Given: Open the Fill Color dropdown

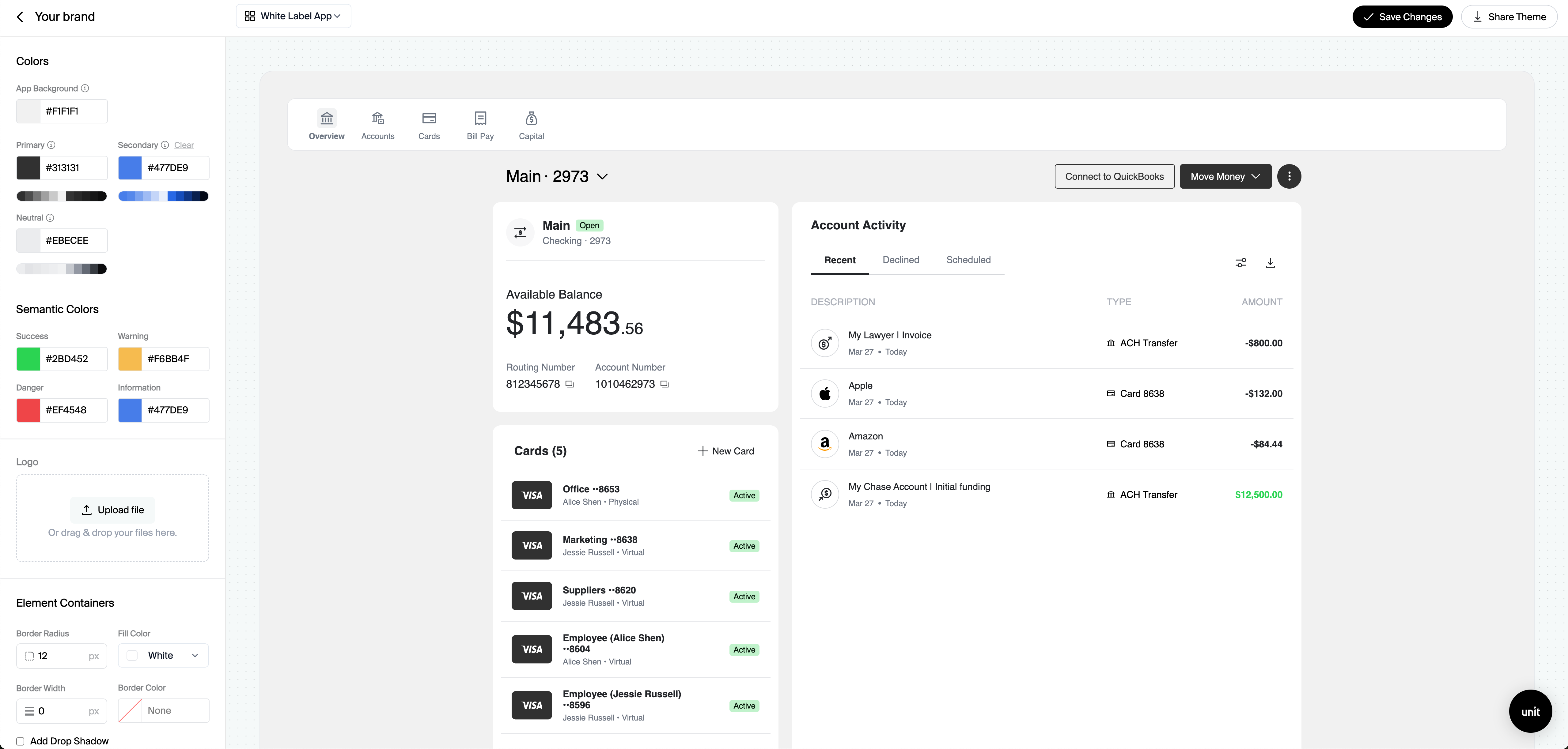Looking at the screenshot, I should click(162, 655).
